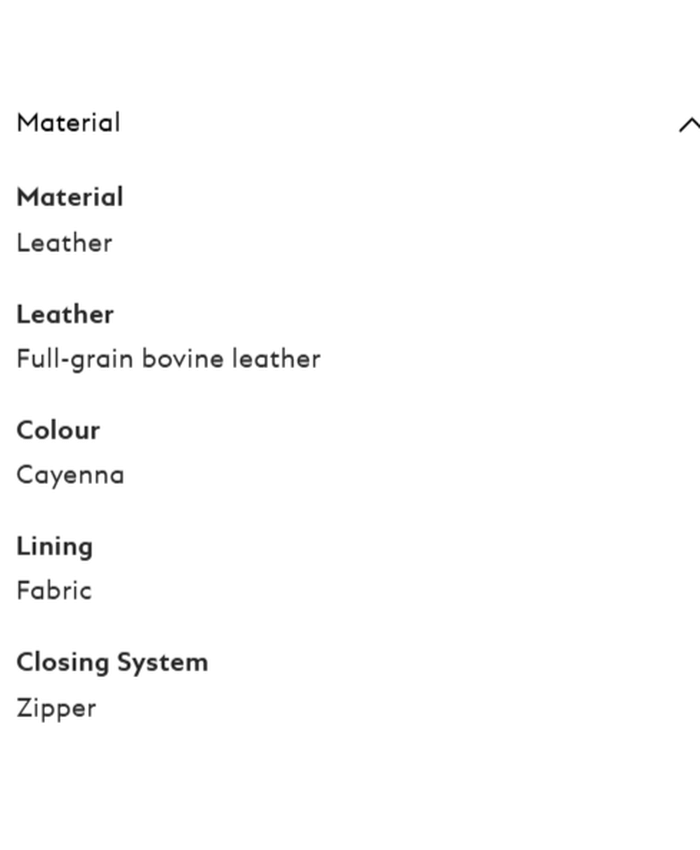Select the Fabric lining value
Image resolution: width=700 pixels, height=850 pixels.
coord(53,590)
